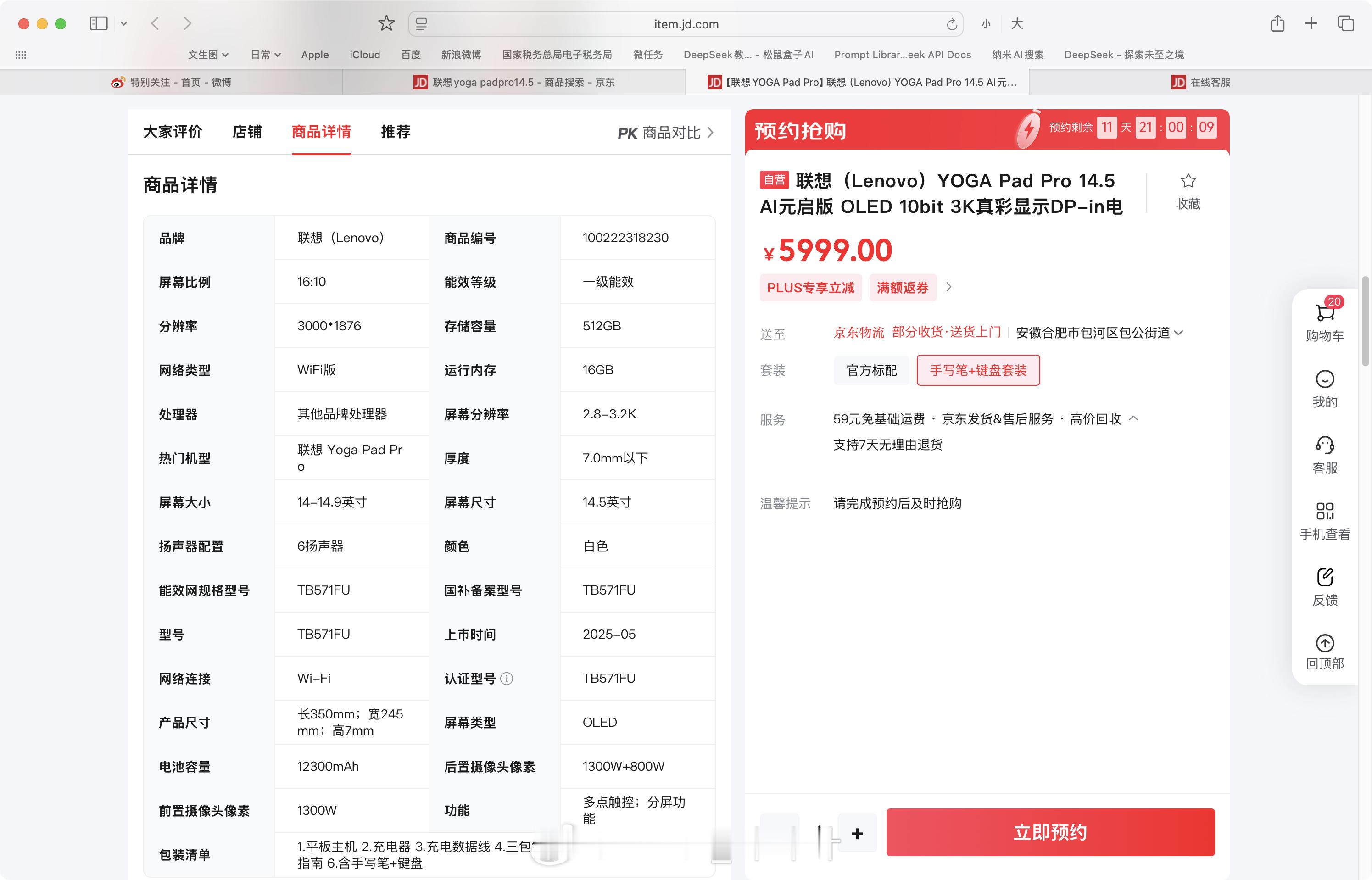The height and width of the screenshot is (880, 1372).
Task: Switch to the 在线客服 tab
Action: [x=1200, y=82]
